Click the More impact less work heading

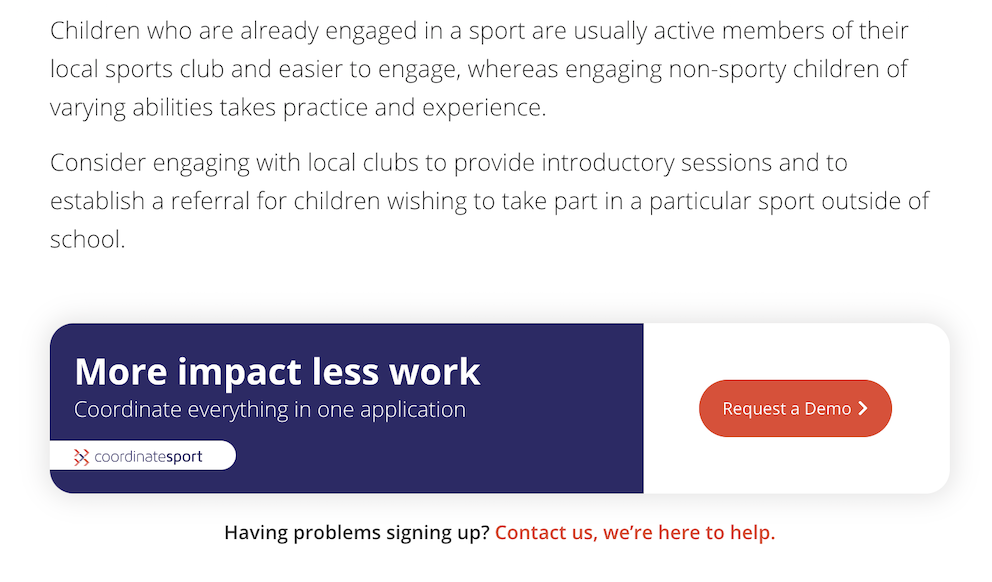tap(277, 371)
